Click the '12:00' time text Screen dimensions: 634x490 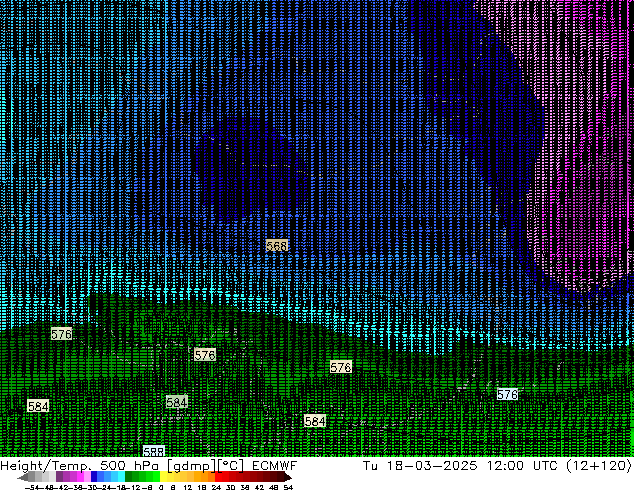pyautogui.click(x=505, y=465)
